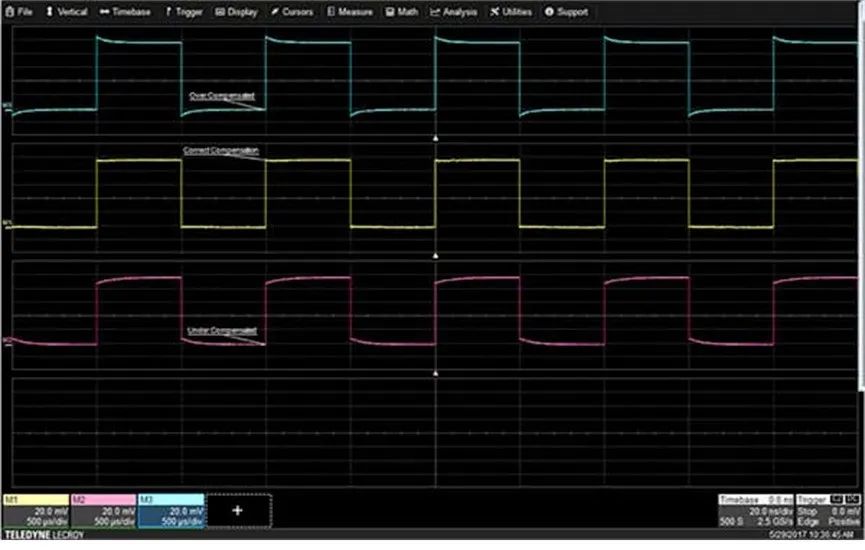Image resolution: width=865 pixels, height=550 pixels.
Task: Open the Trigger descriptor box at bottom
Action: [829, 511]
